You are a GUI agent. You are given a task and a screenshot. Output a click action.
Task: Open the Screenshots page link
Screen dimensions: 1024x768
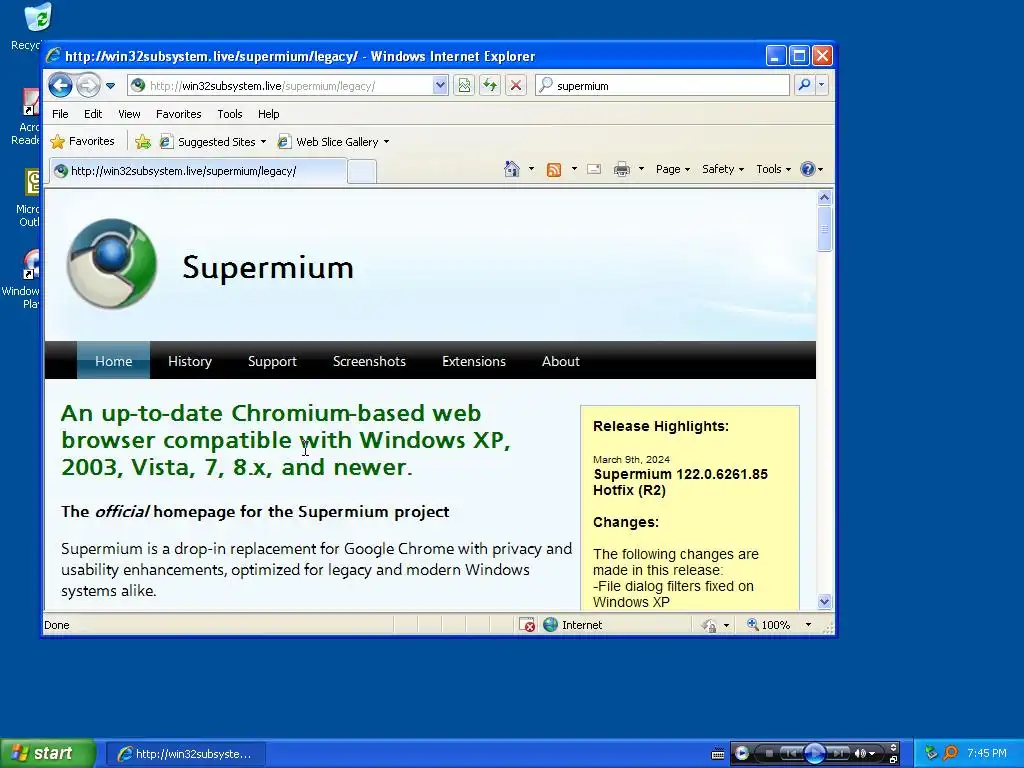(369, 361)
